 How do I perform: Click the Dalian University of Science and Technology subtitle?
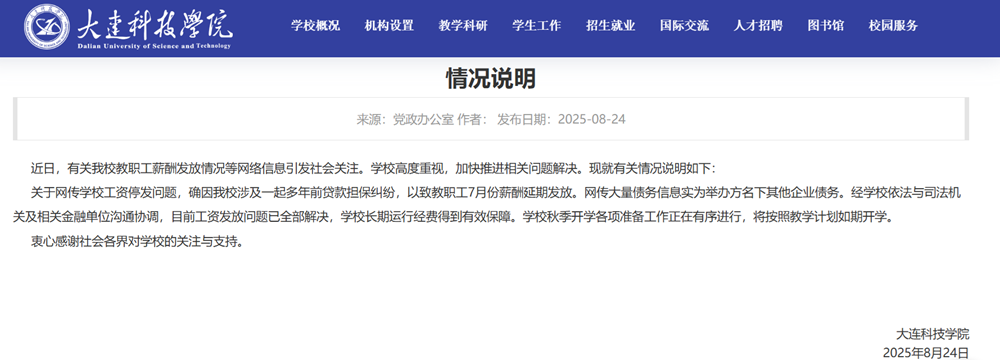[x=154, y=47]
